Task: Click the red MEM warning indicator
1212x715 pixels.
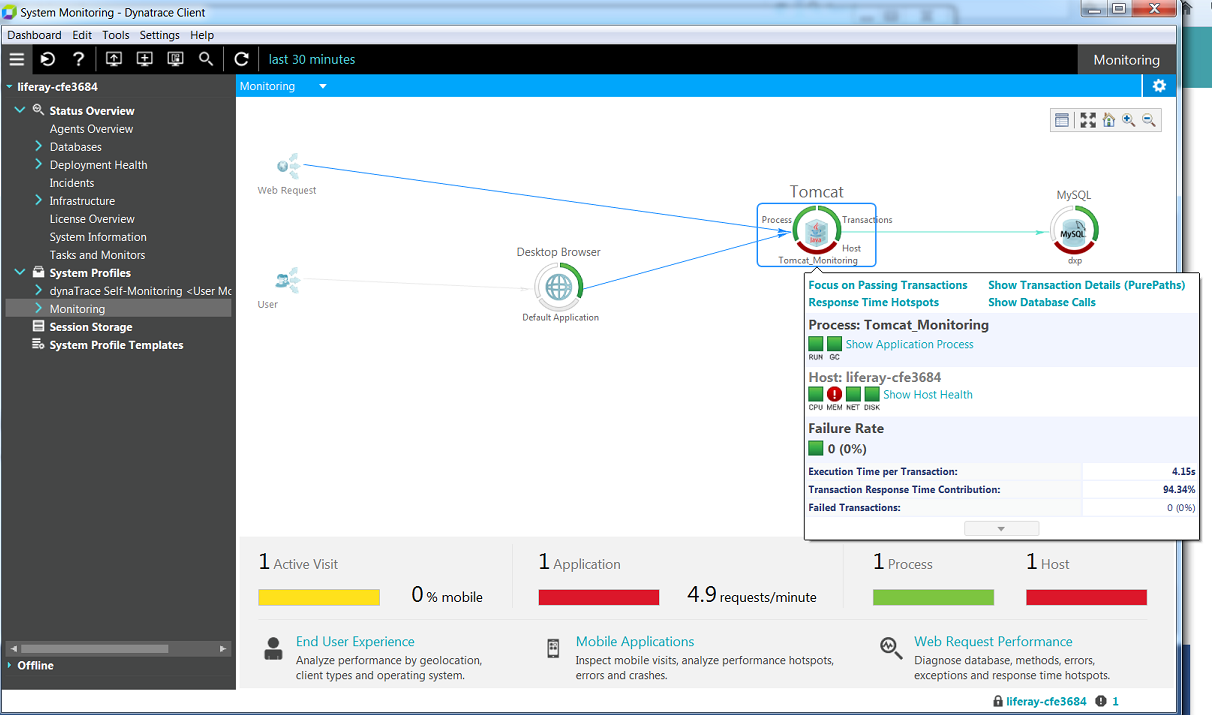Action: coord(834,394)
